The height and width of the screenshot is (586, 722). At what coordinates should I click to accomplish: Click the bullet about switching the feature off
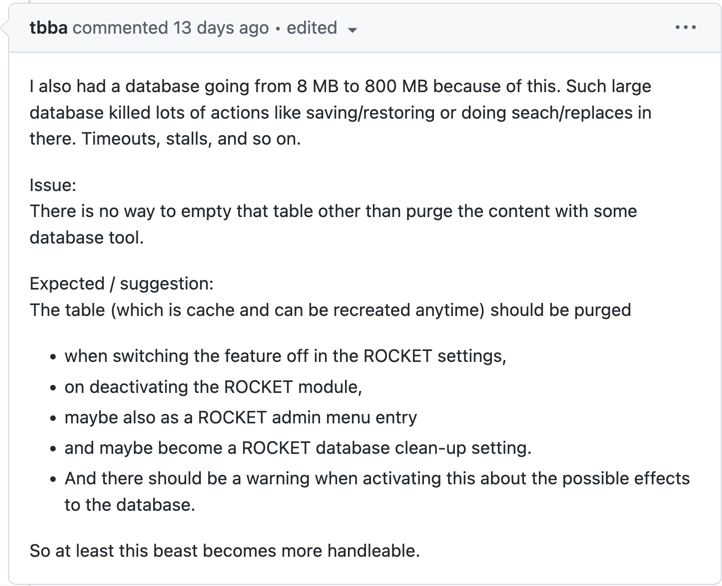[285, 356]
